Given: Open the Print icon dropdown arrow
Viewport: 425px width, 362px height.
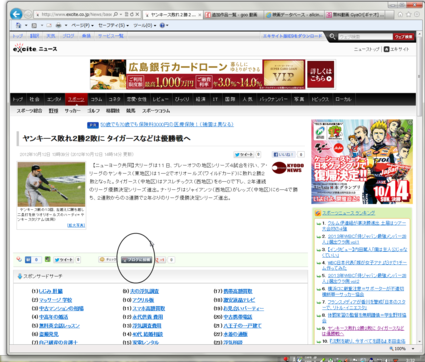Looking at the screenshot, I should click(66, 25).
